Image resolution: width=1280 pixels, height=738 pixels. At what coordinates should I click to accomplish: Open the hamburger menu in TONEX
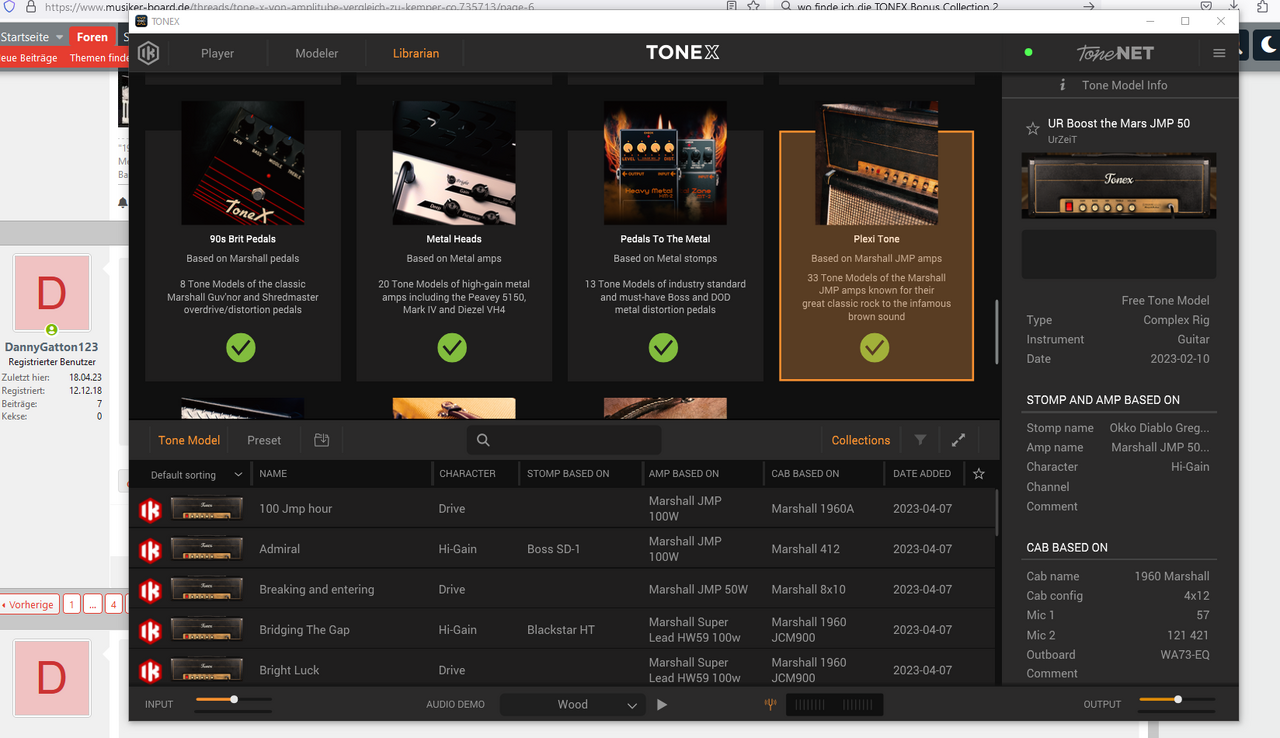1219,53
